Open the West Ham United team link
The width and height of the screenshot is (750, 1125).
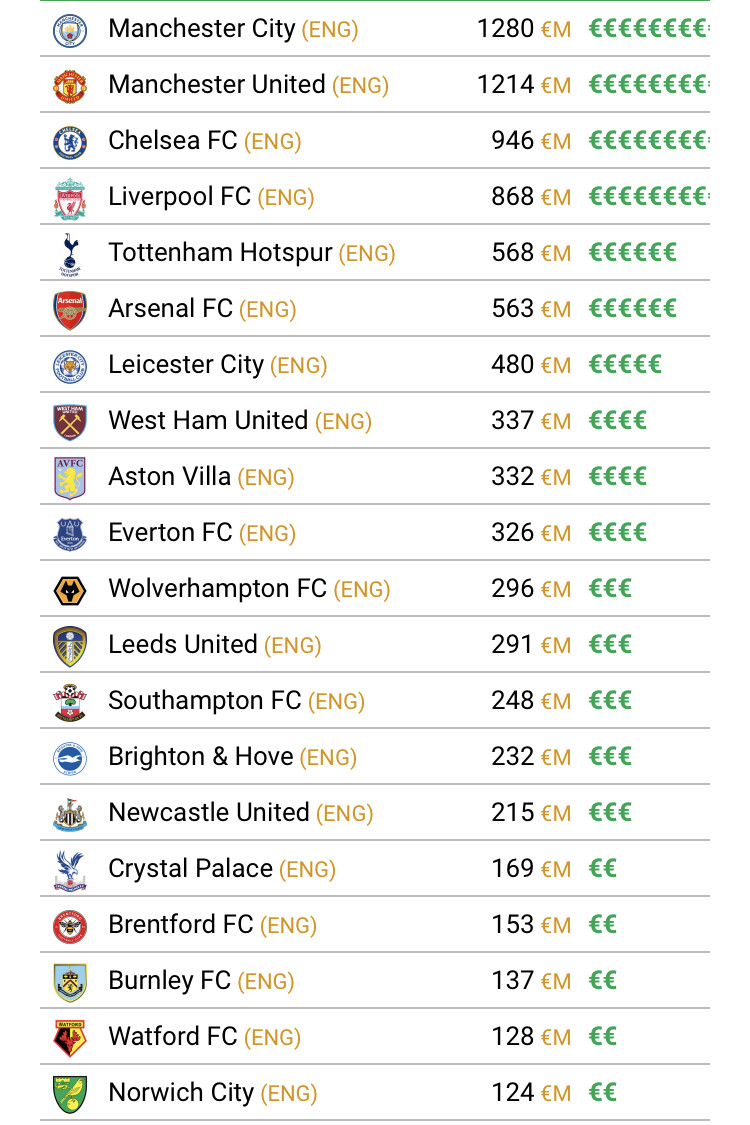pyautogui.click(x=208, y=420)
